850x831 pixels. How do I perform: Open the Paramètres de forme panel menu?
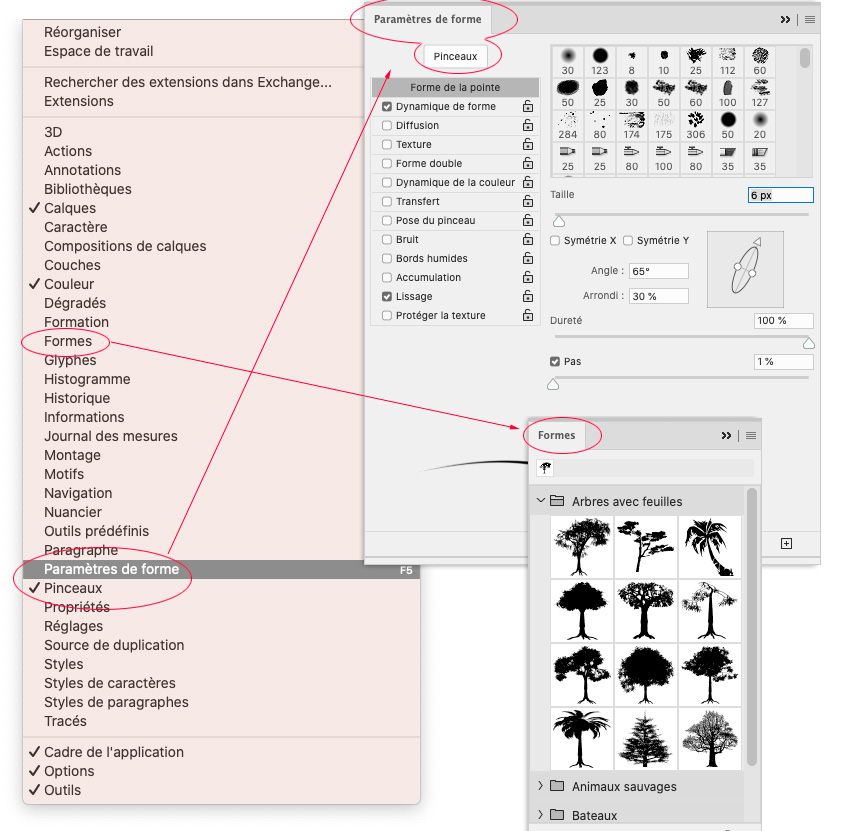pyautogui.click(x=810, y=20)
